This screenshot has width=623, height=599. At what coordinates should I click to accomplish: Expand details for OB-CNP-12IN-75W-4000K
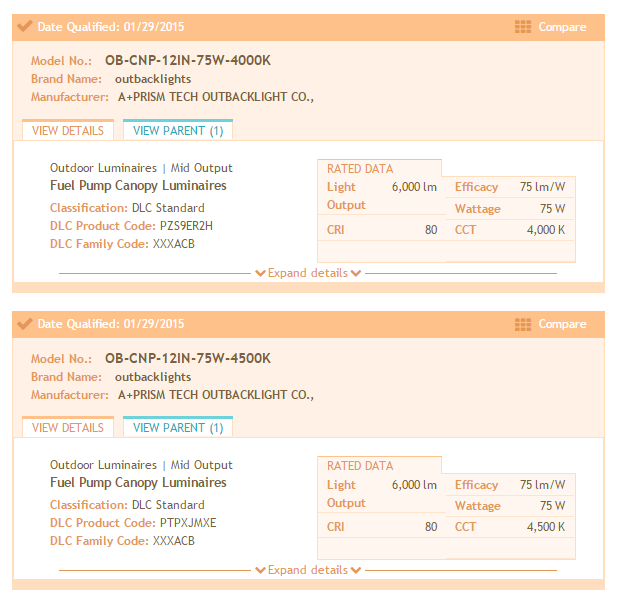308,273
